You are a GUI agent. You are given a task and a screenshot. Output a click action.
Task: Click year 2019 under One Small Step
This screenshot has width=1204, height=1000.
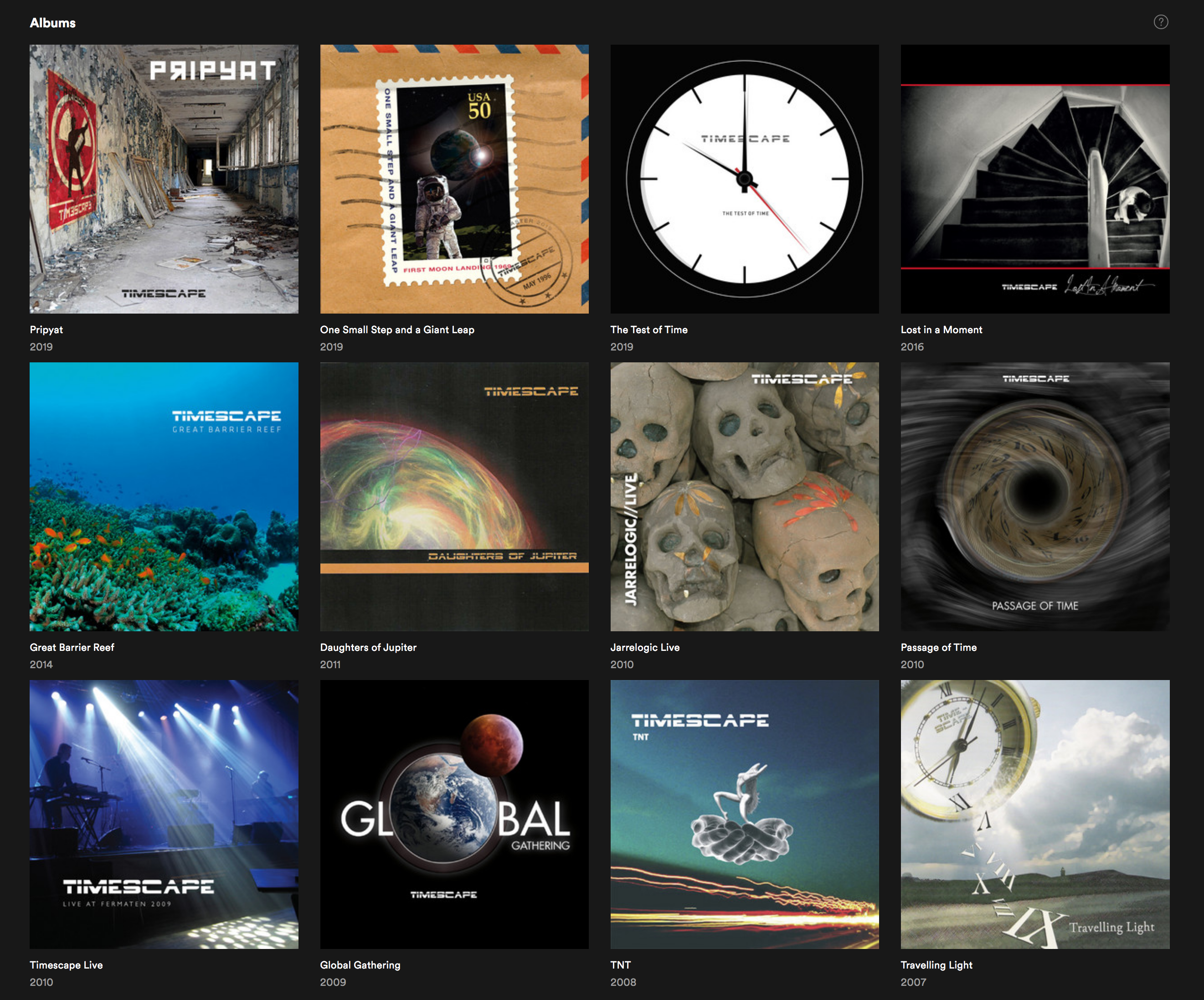[331, 347]
